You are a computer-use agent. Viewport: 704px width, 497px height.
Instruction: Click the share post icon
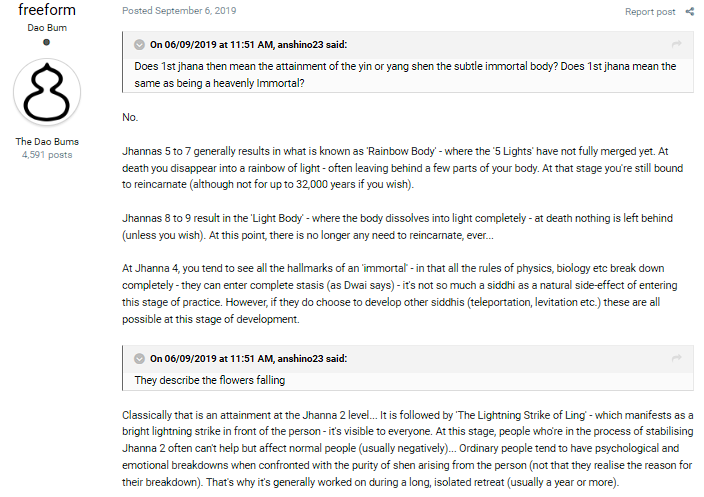(690, 12)
